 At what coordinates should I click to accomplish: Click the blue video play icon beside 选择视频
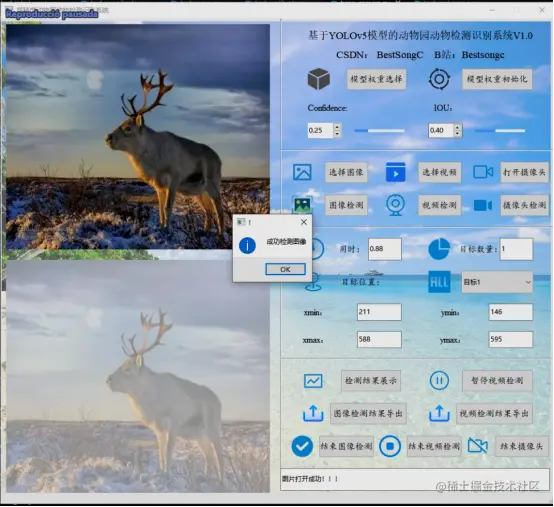click(395, 172)
